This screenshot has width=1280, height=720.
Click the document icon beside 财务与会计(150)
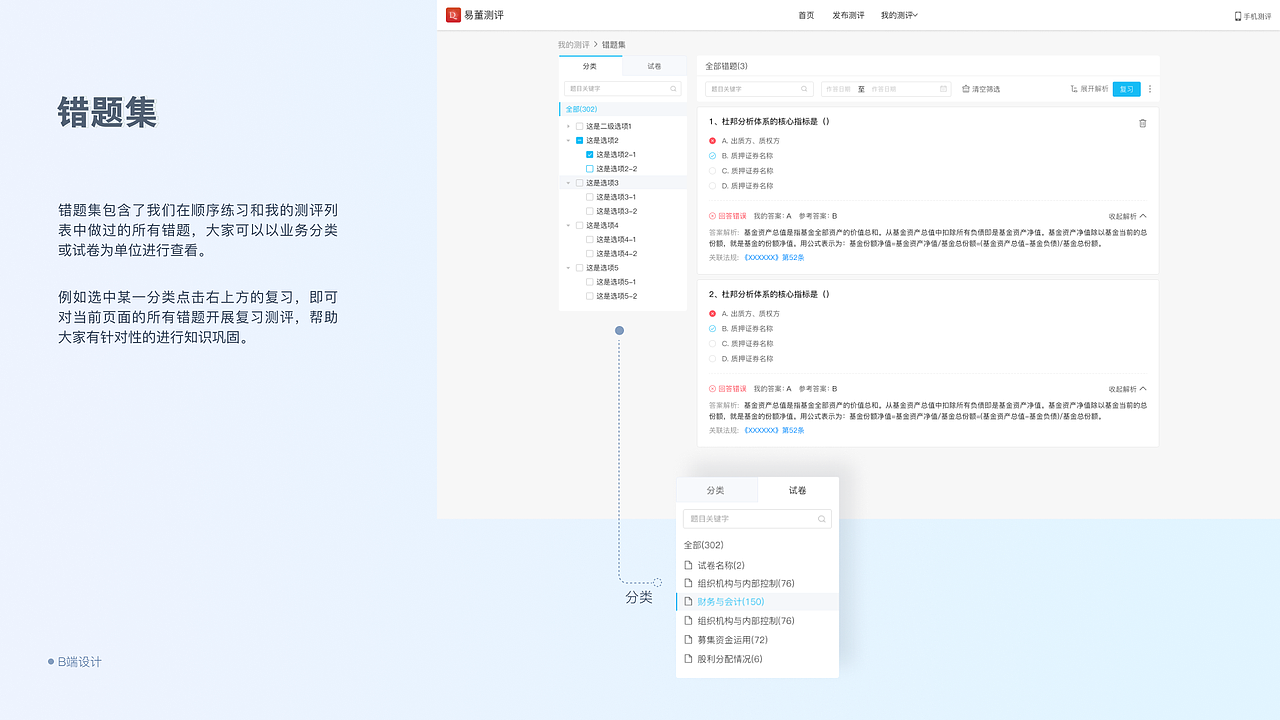tap(686, 600)
